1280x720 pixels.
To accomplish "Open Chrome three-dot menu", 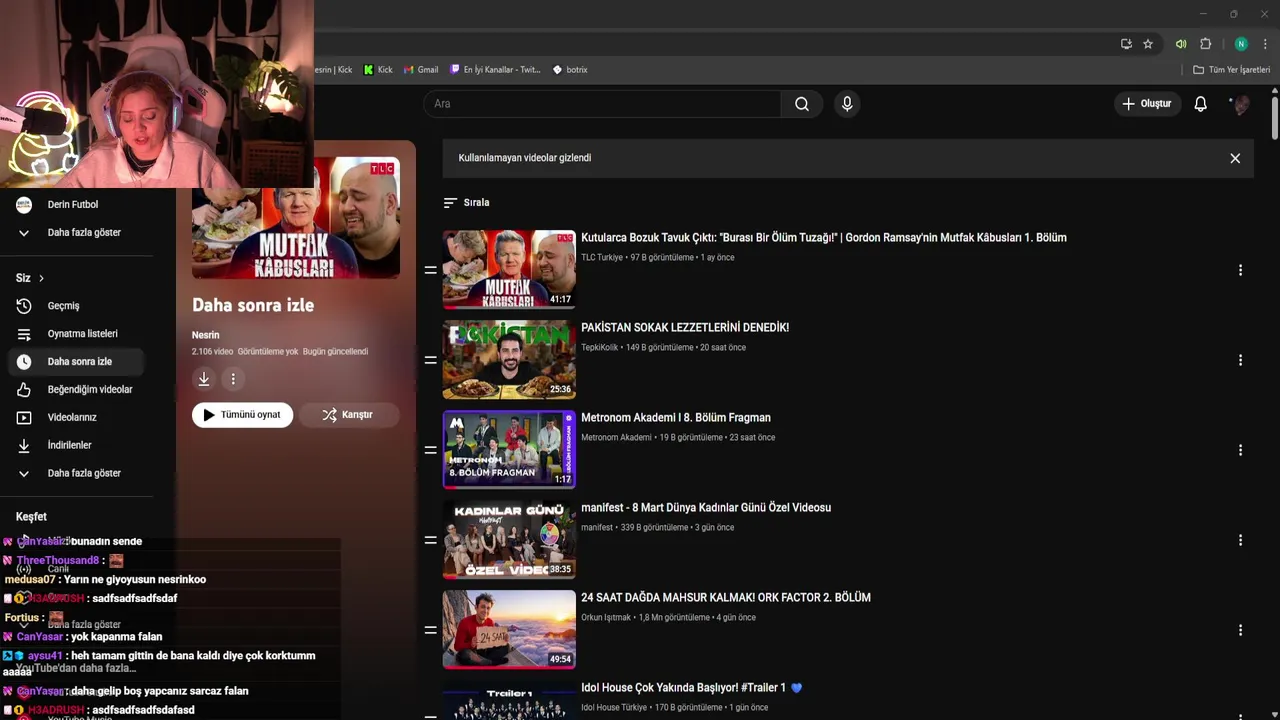I will pyautogui.click(x=1265, y=44).
